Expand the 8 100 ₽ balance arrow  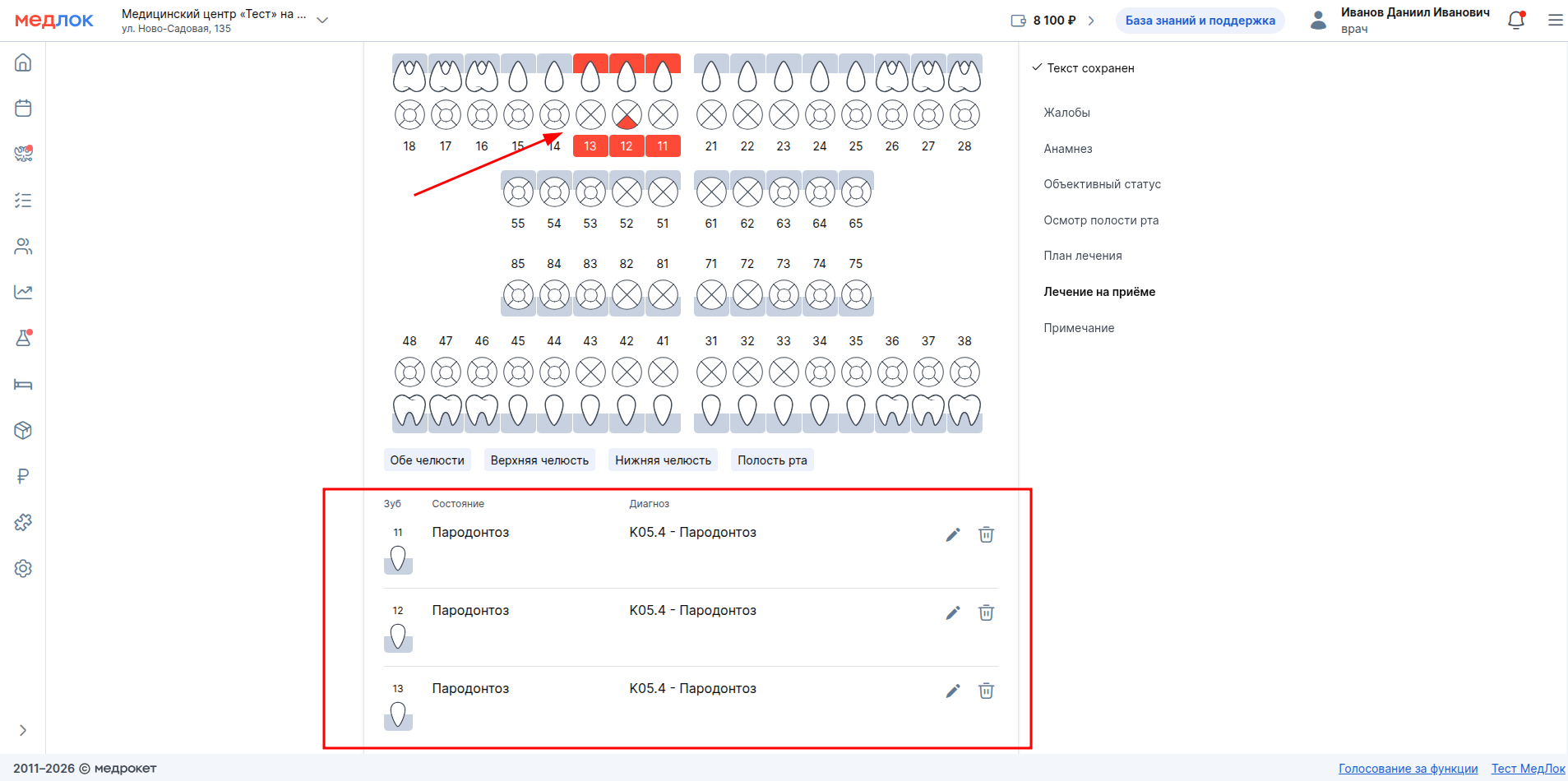coord(1091,21)
